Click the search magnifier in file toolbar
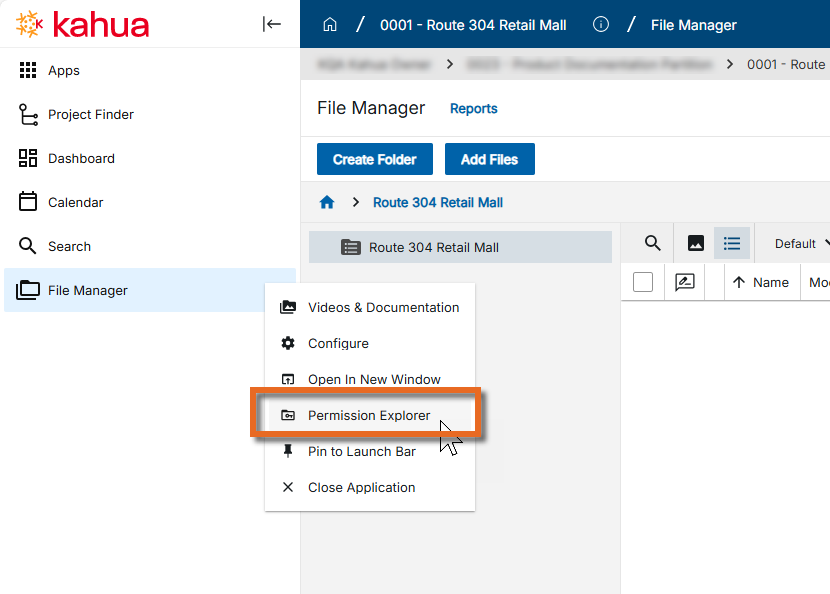The width and height of the screenshot is (830, 594). 652,243
